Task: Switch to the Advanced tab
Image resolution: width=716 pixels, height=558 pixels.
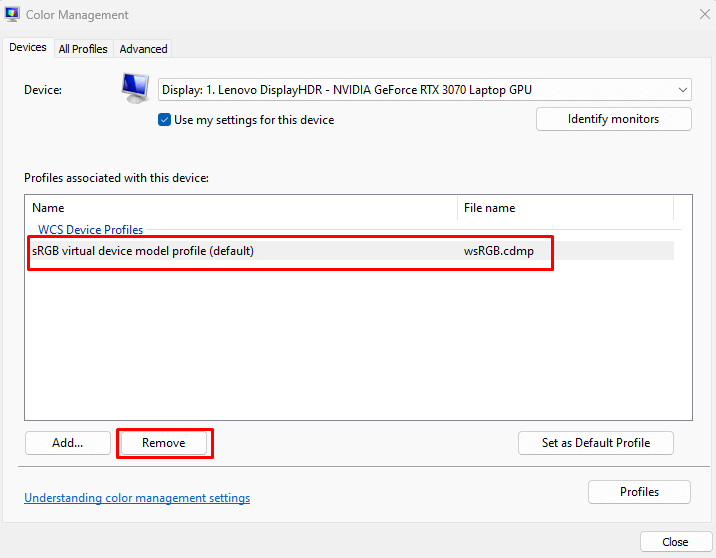Action: click(x=143, y=48)
